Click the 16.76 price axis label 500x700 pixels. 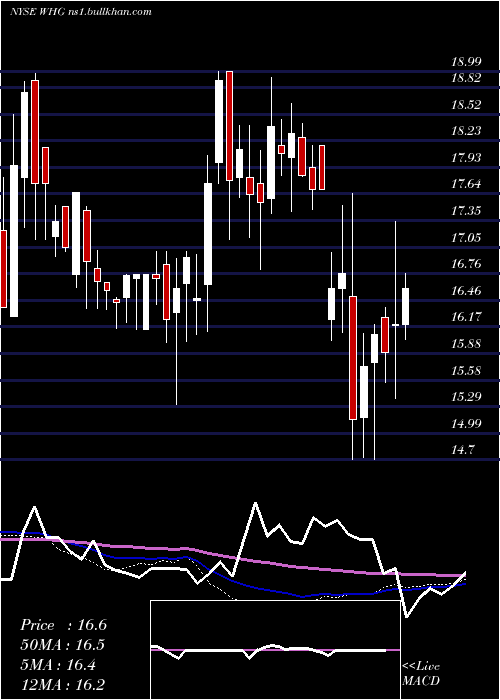[466, 264]
